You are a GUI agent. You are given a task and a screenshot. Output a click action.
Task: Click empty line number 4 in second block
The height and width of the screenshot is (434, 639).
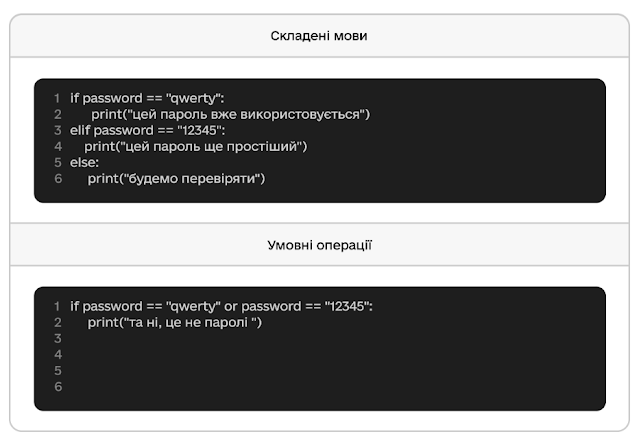[58, 354]
